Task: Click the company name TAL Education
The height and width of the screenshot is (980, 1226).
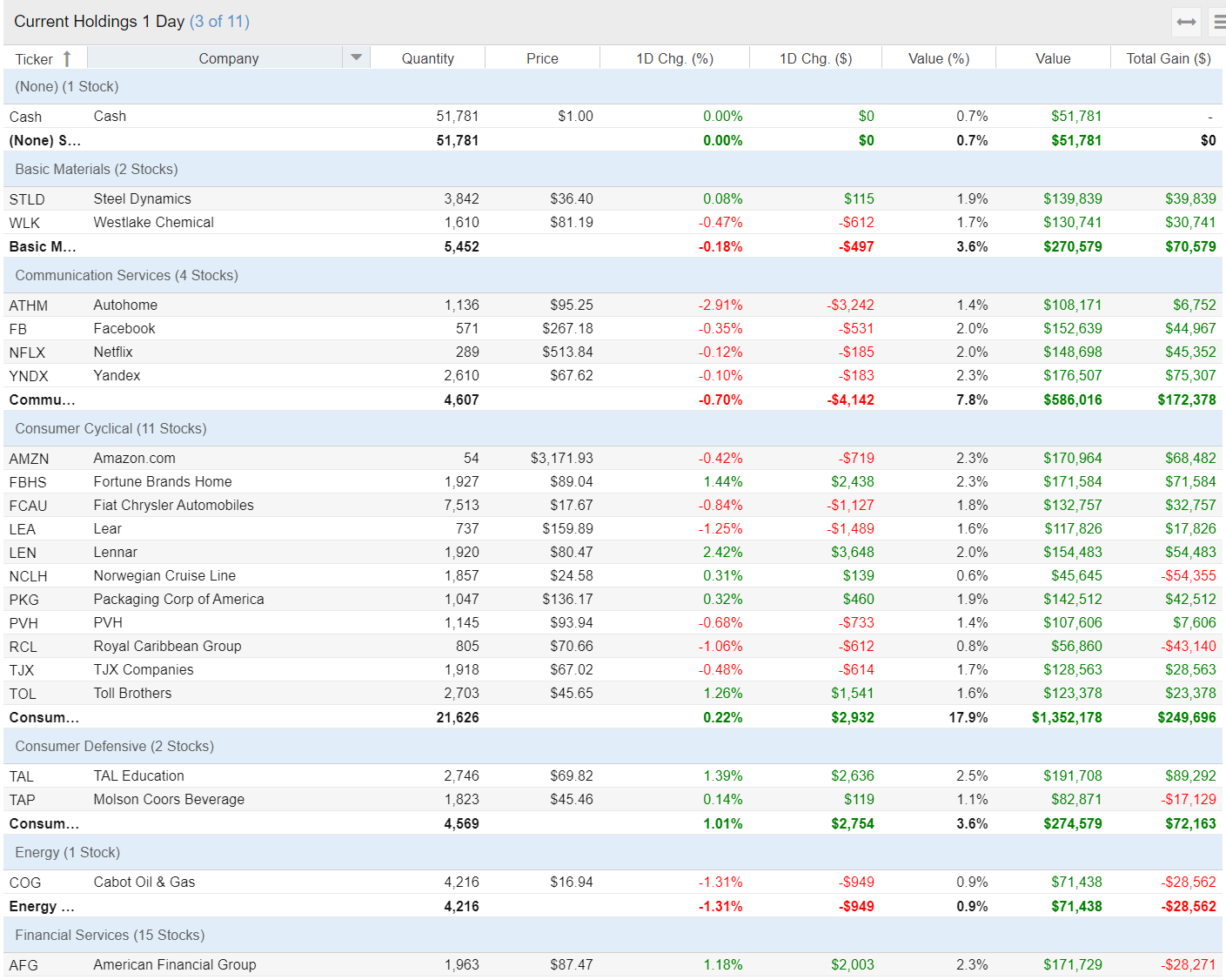Action: click(x=139, y=775)
